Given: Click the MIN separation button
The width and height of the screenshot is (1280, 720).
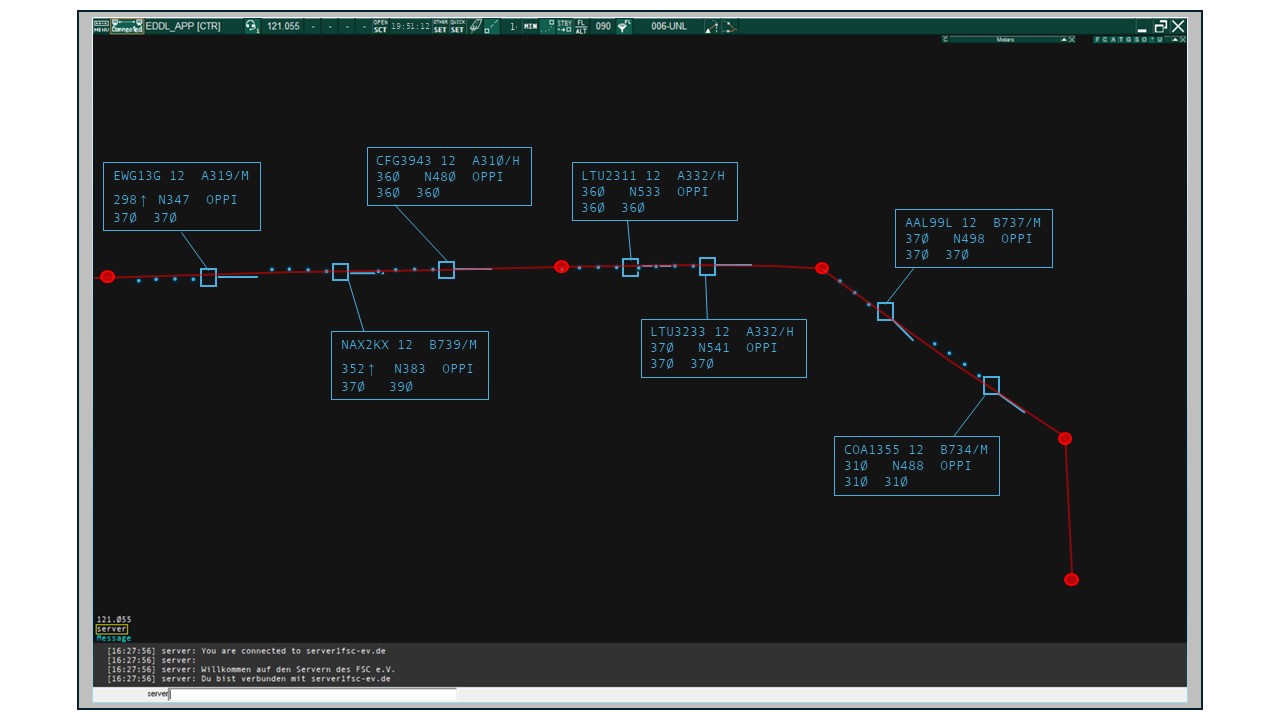Looking at the screenshot, I should (x=530, y=26).
